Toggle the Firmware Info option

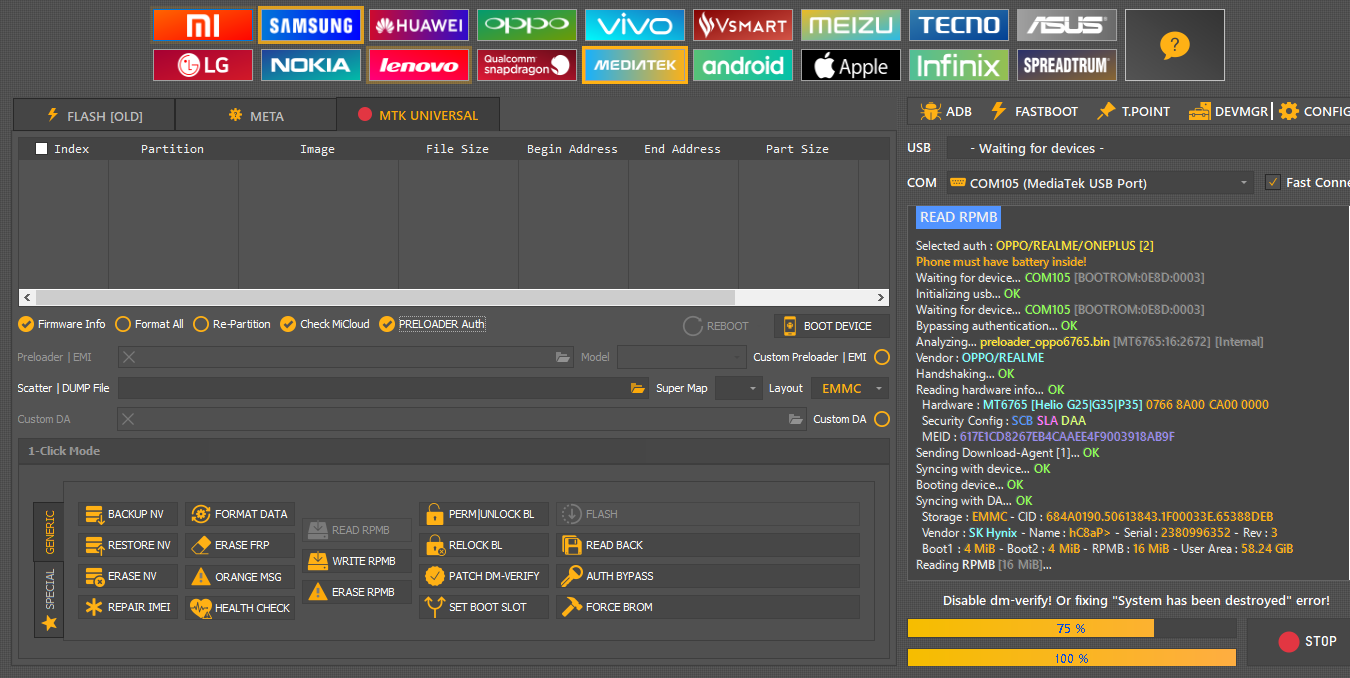[x=26, y=324]
